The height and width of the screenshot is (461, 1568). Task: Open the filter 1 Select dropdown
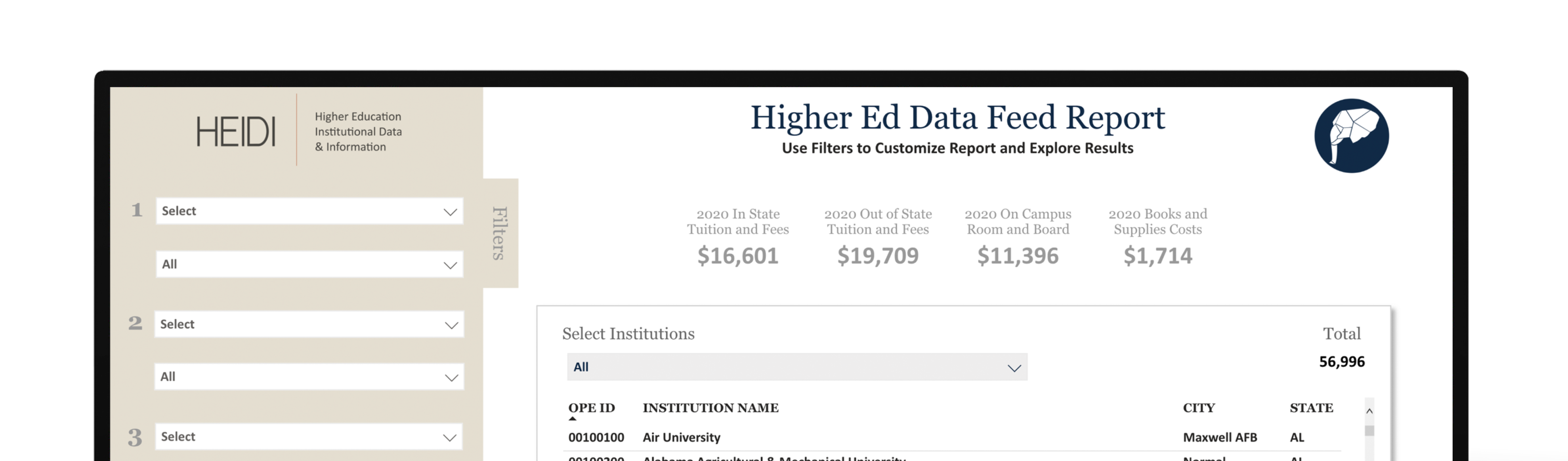(x=309, y=211)
